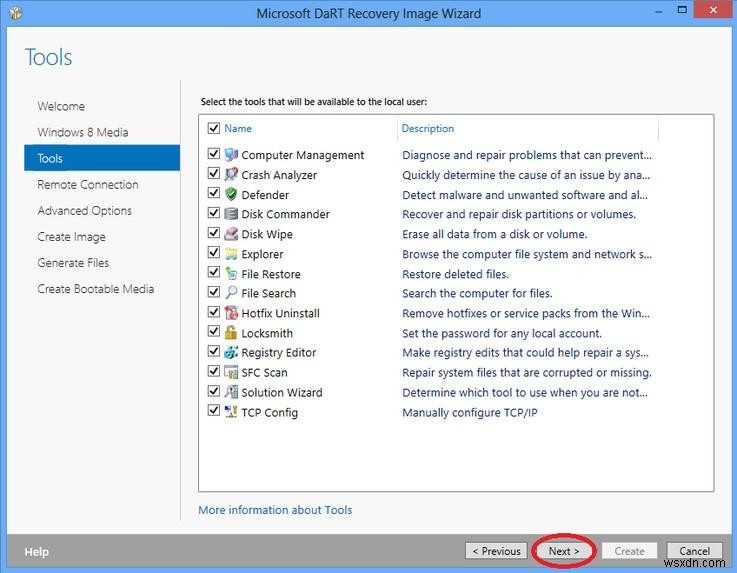737x573 pixels.
Task: Click the Next button
Action: [x=564, y=551]
